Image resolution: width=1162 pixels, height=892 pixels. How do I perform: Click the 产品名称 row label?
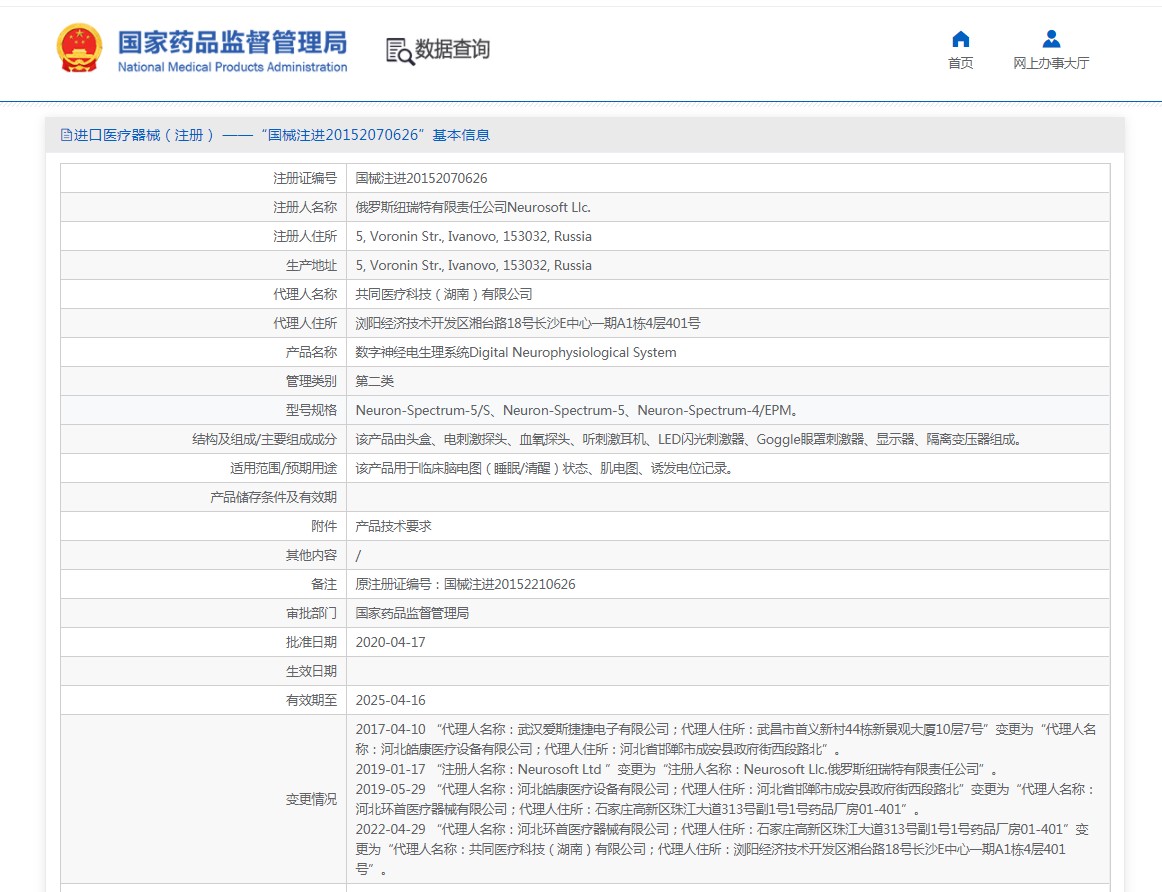click(311, 352)
